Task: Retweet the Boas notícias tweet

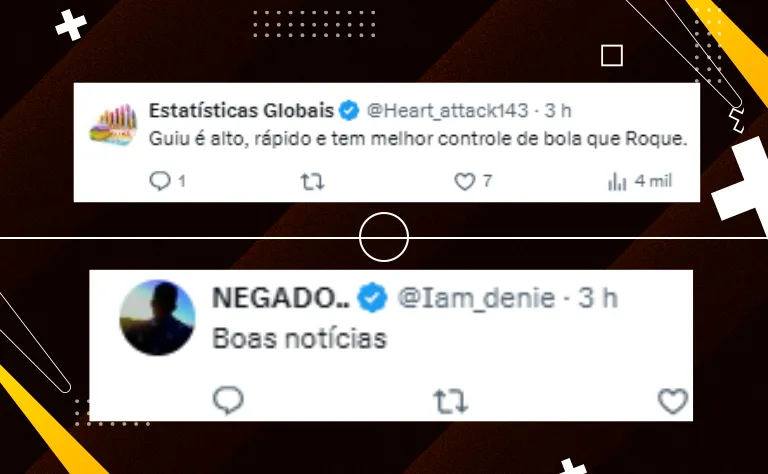Action: point(451,401)
